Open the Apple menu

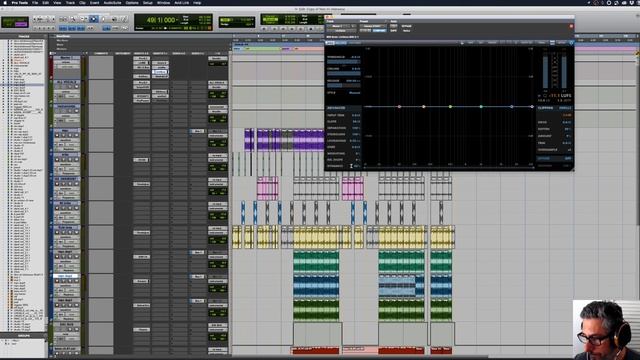pyautogui.click(x=5, y=2)
